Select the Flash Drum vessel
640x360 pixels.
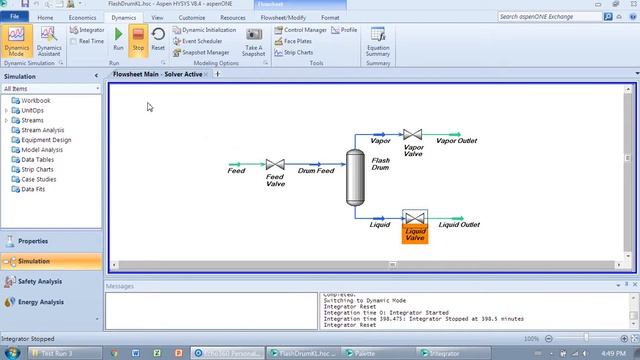355,178
